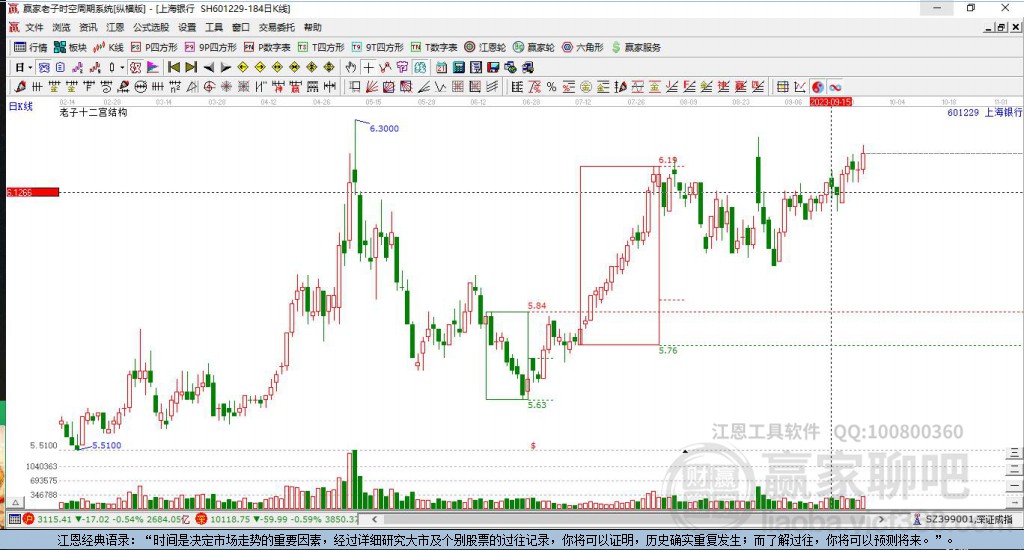Image resolution: width=1024 pixels, height=550 pixels.
Task: Open the 9T四方形 tool
Action: [377, 47]
